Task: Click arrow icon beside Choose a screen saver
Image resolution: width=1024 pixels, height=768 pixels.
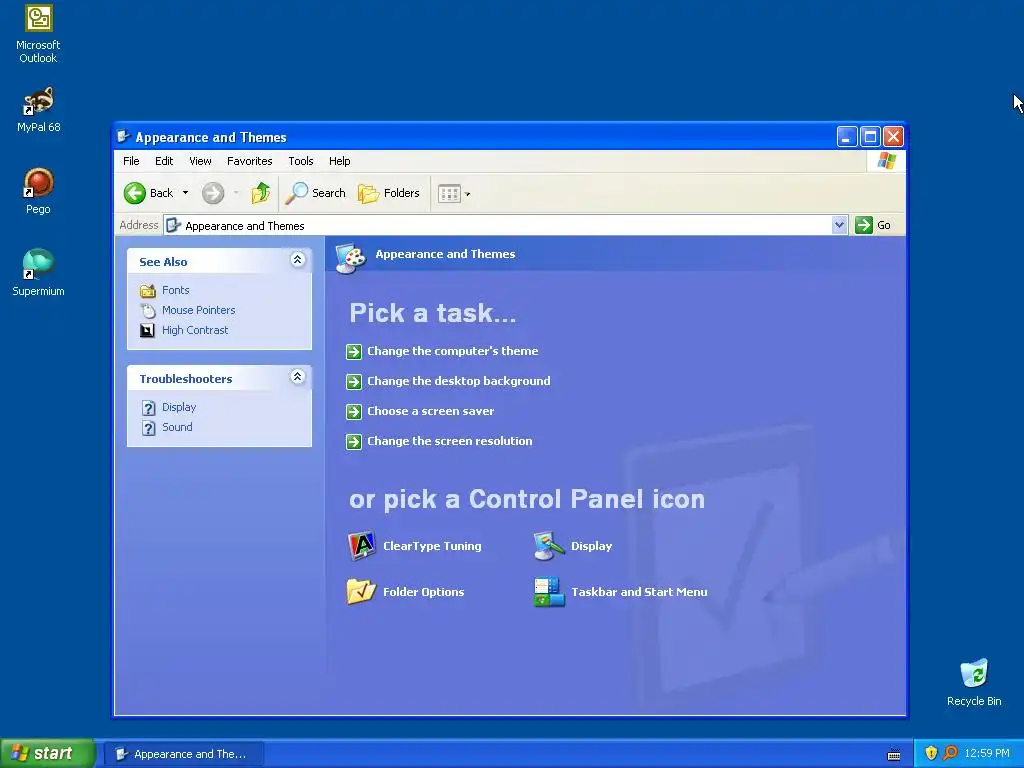Action: click(354, 411)
